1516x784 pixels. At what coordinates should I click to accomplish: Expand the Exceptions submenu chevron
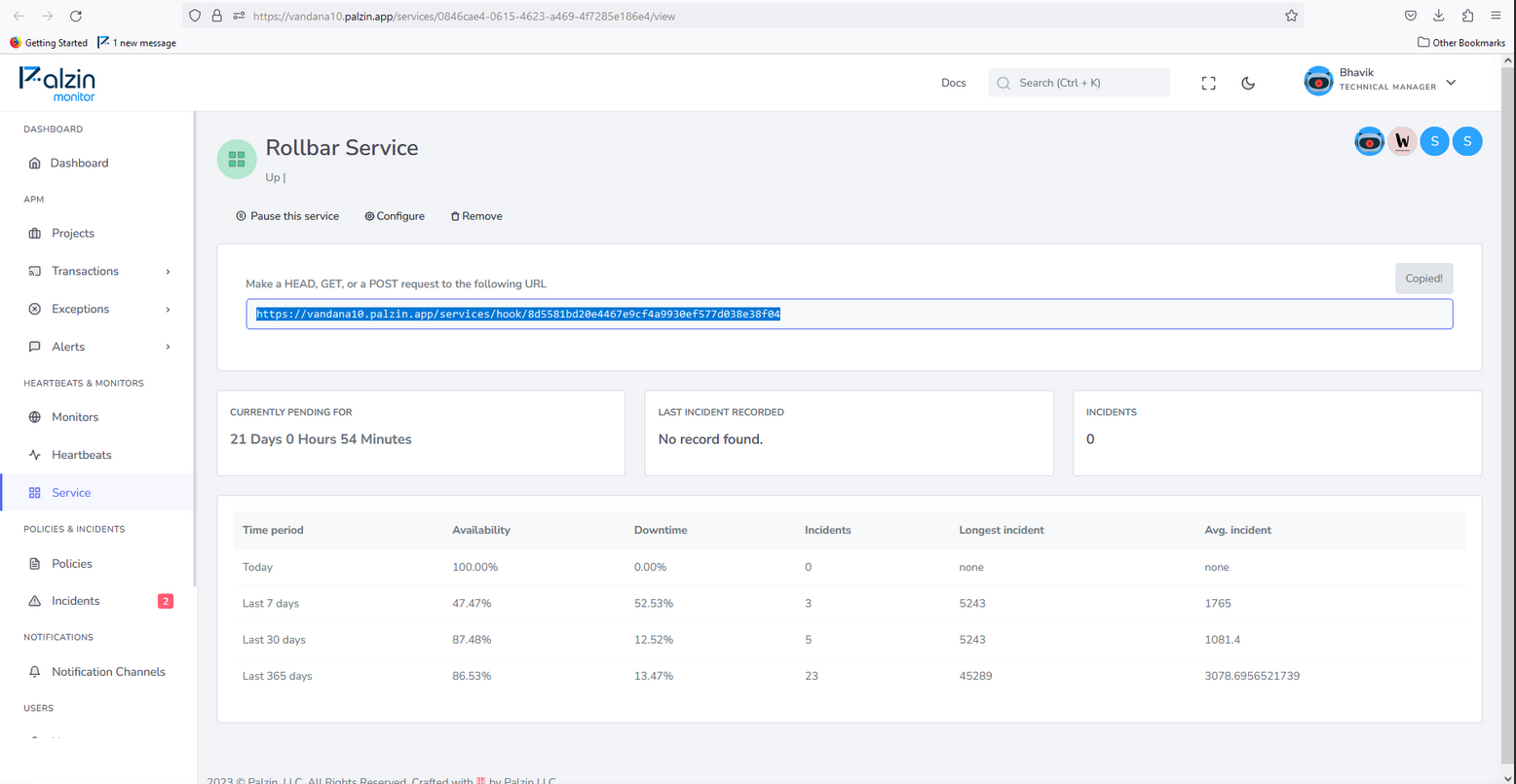click(x=168, y=310)
